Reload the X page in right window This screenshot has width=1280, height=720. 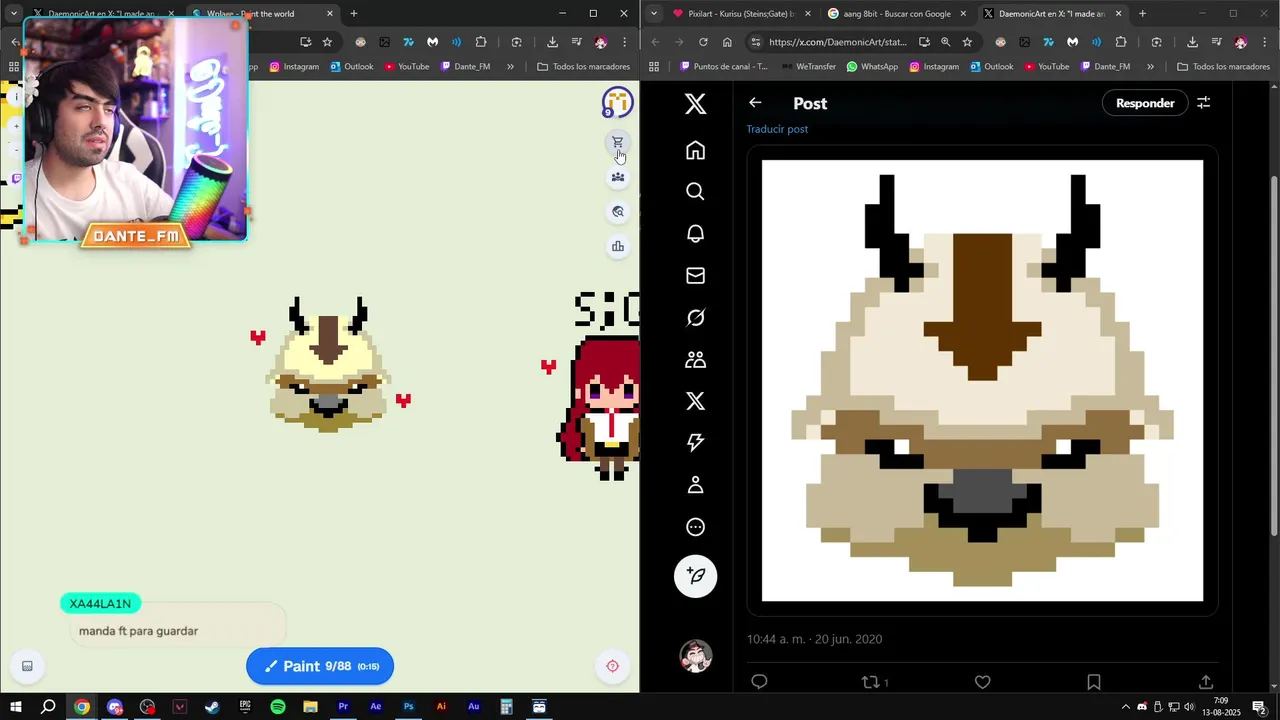click(703, 42)
